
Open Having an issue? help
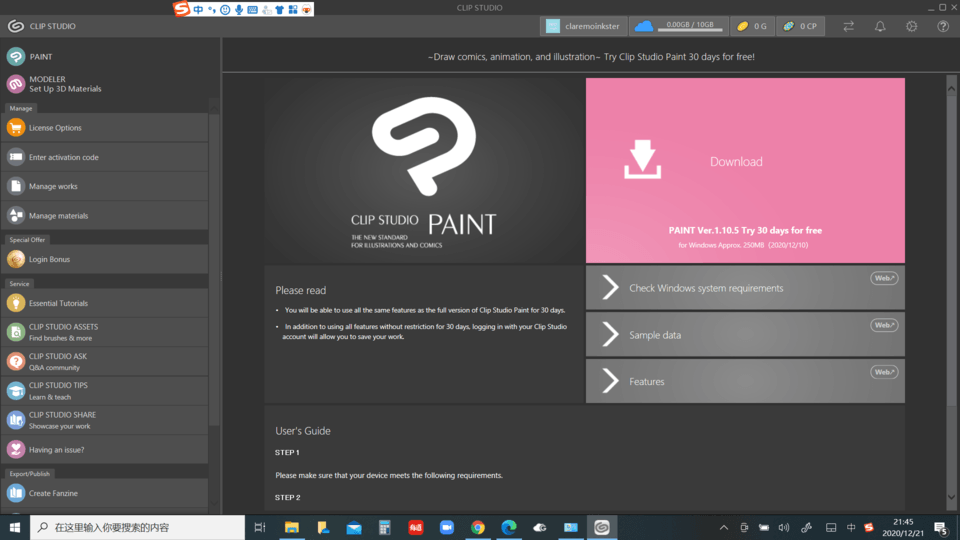click(x=105, y=449)
